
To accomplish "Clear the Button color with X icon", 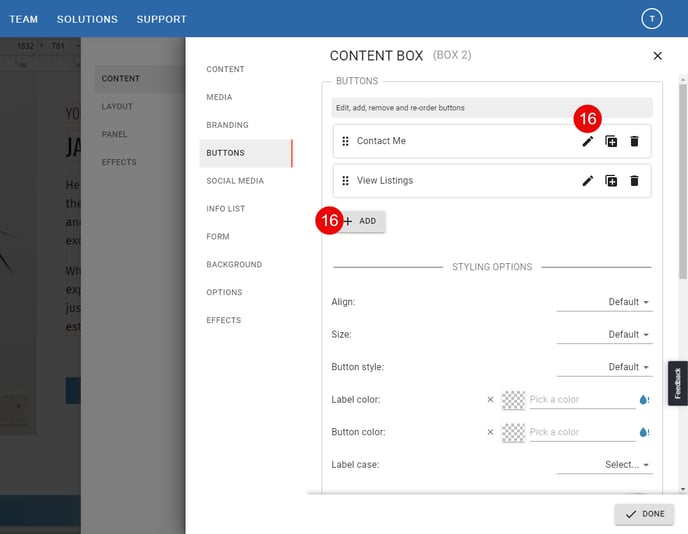I will (490, 432).
